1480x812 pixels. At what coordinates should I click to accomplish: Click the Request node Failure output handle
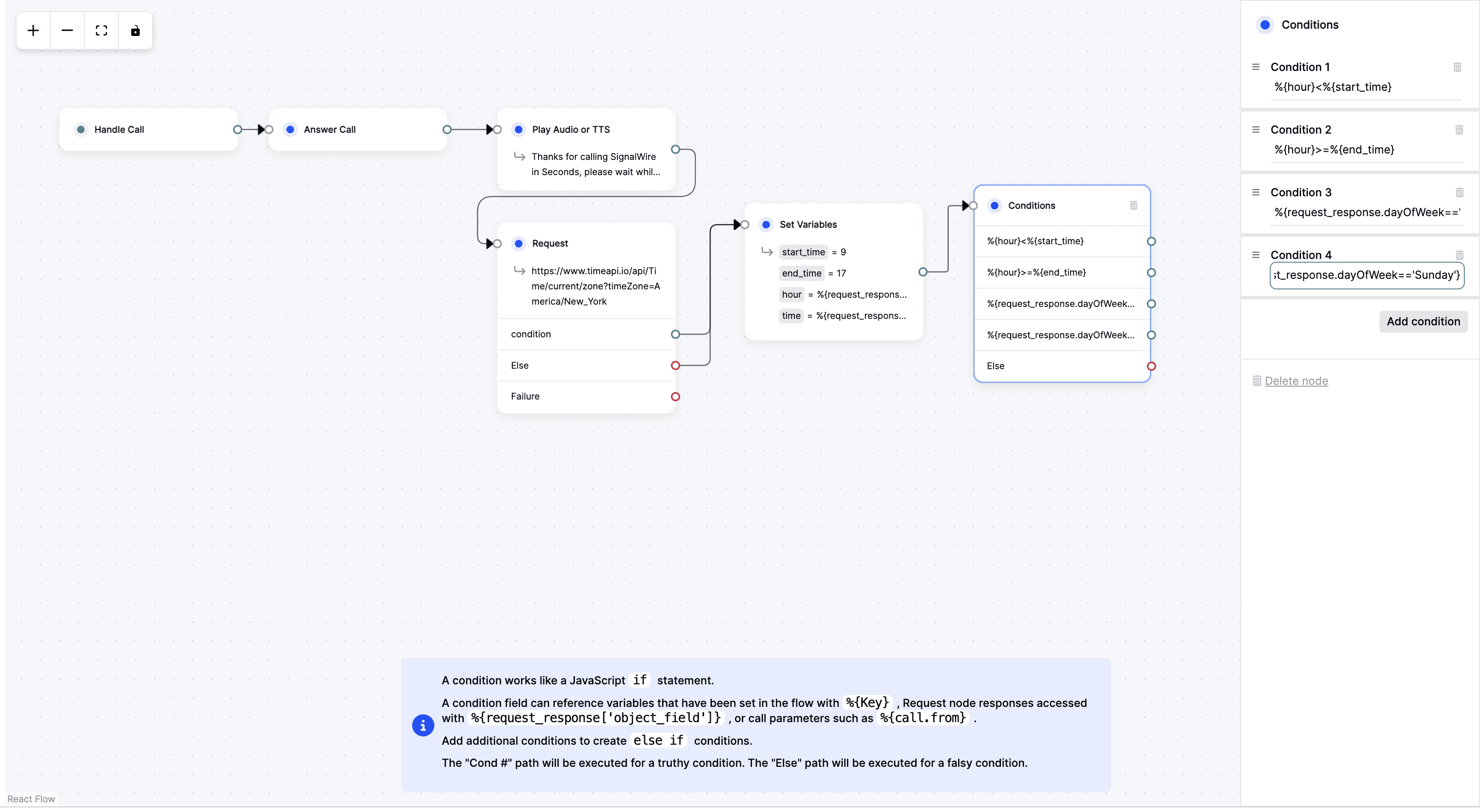[675, 397]
